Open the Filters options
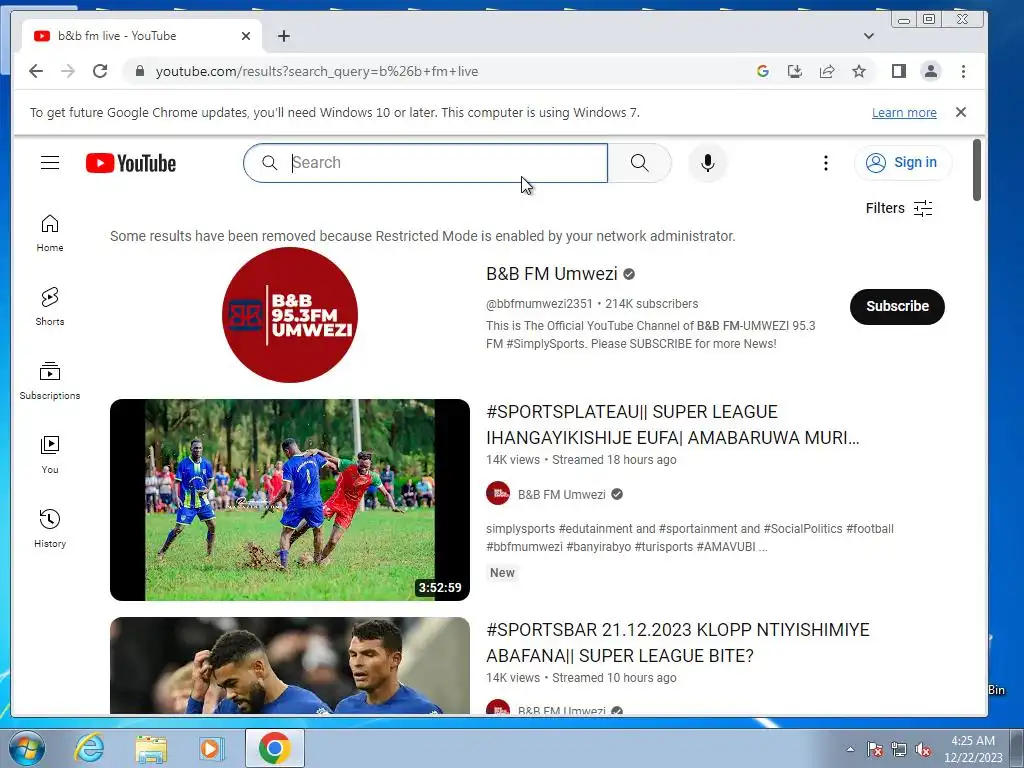The height and width of the screenshot is (768, 1024). [899, 208]
